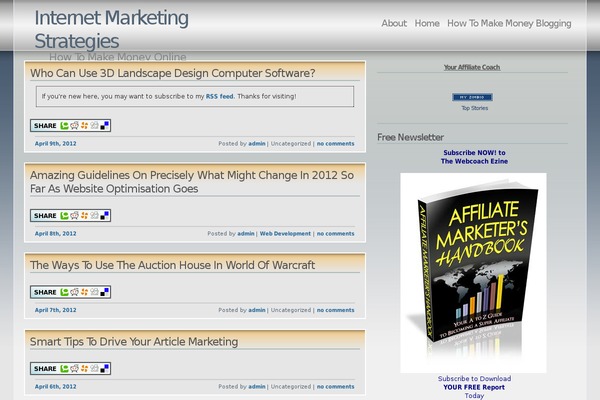Go to the Home menu item

(x=427, y=23)
